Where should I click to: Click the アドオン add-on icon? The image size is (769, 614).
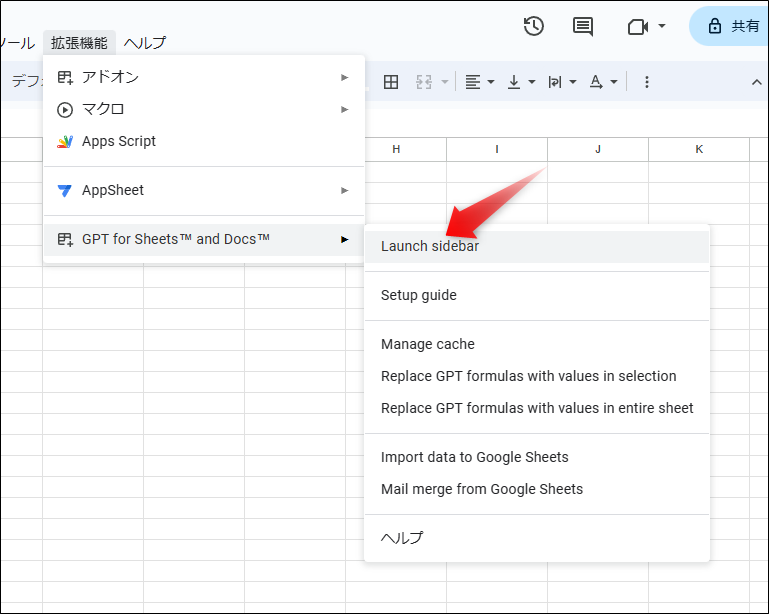(65, 77)
